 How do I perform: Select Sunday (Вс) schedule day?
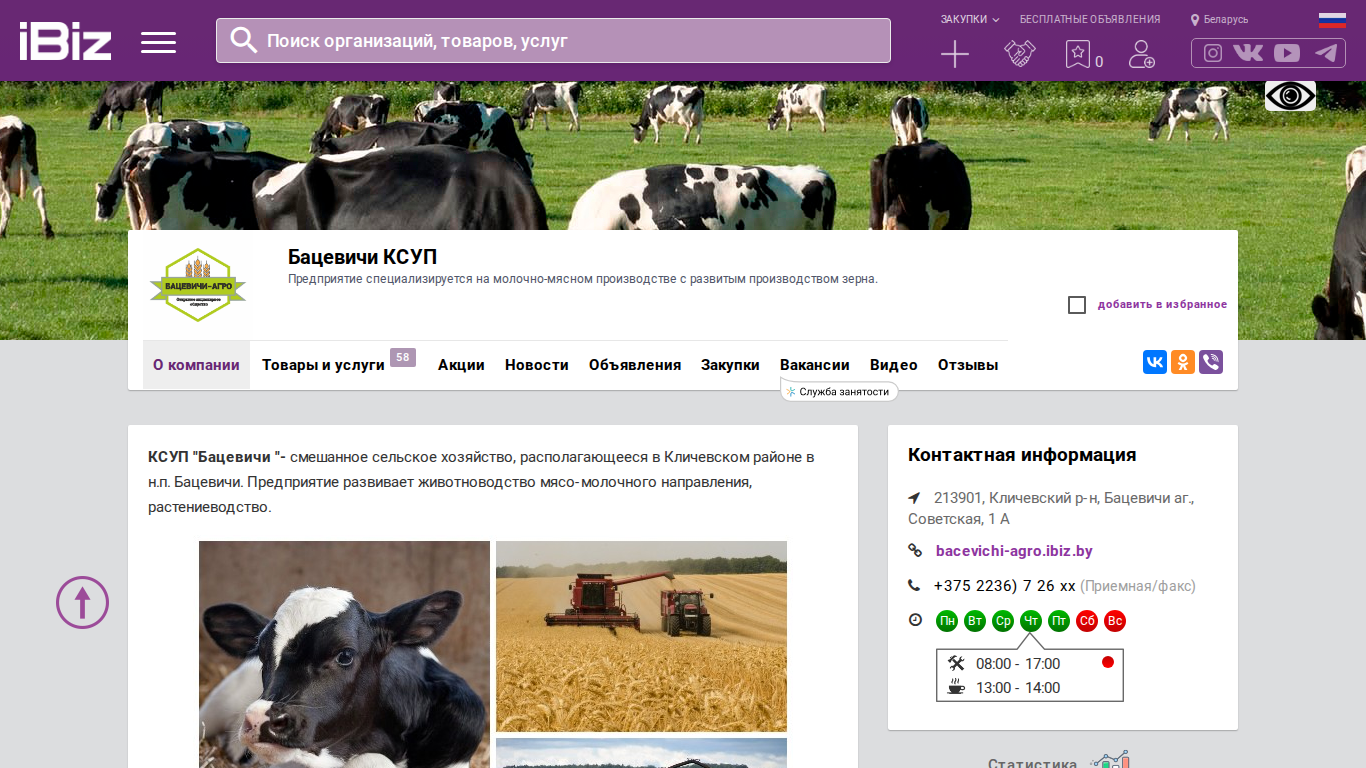pyautogui.click(x=1115, y=621)
